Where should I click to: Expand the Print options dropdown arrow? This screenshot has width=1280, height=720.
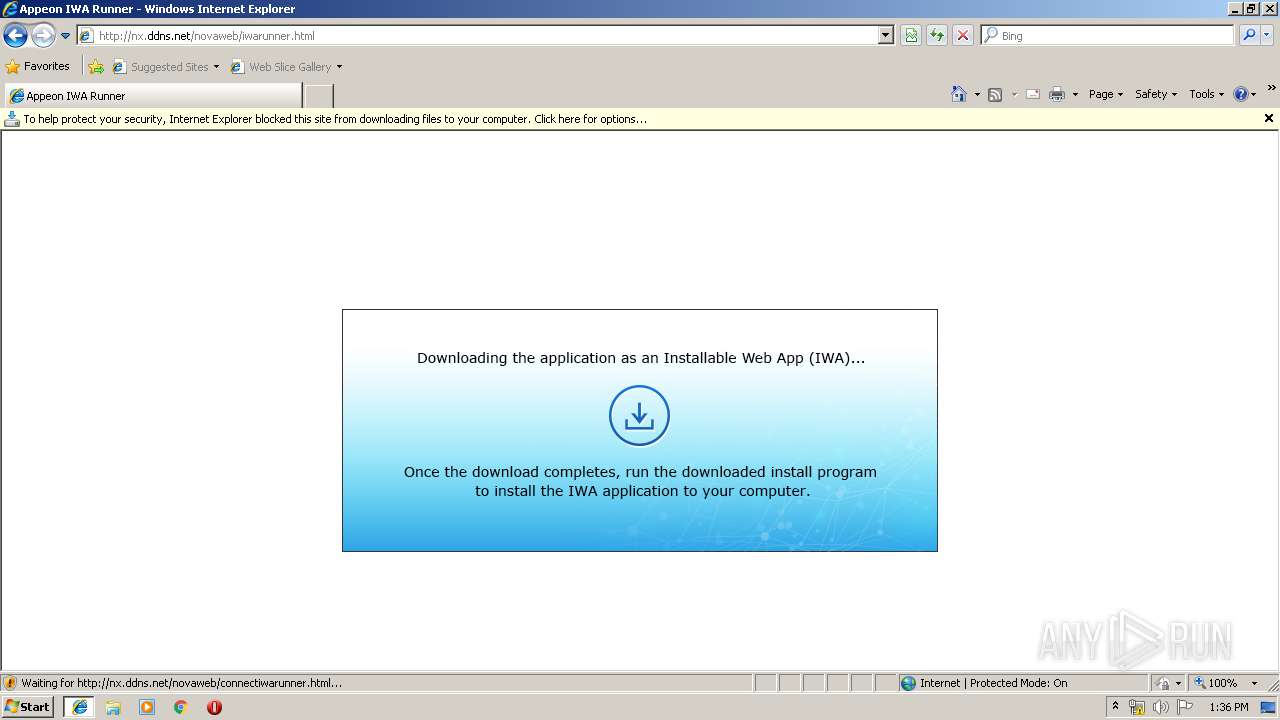point(1075,94)
